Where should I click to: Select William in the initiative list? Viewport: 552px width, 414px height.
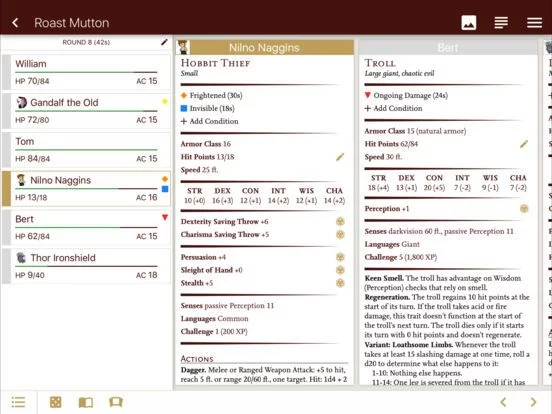(86, 72)
